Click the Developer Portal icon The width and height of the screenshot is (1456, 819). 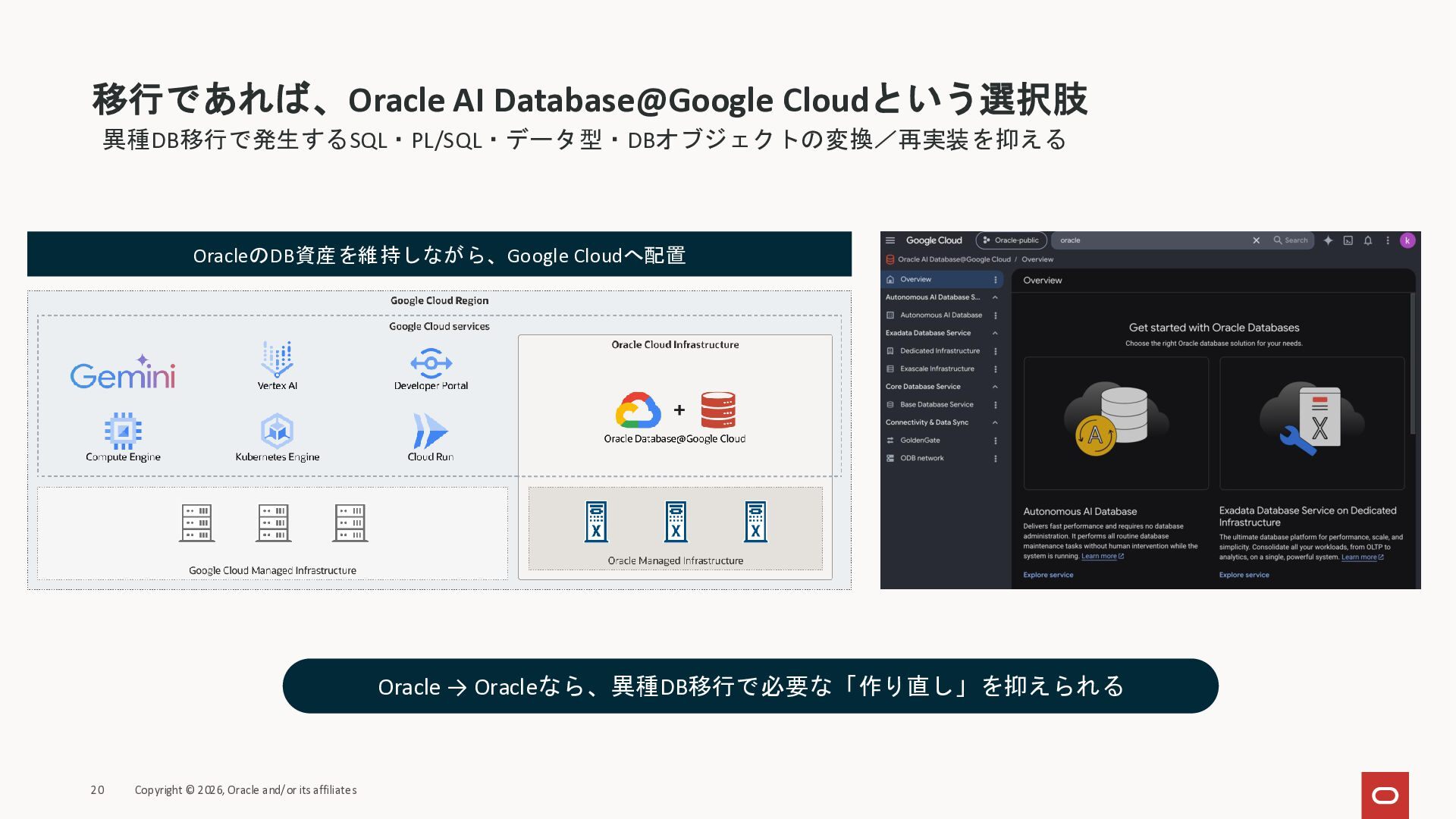click(x=431, y=363)
